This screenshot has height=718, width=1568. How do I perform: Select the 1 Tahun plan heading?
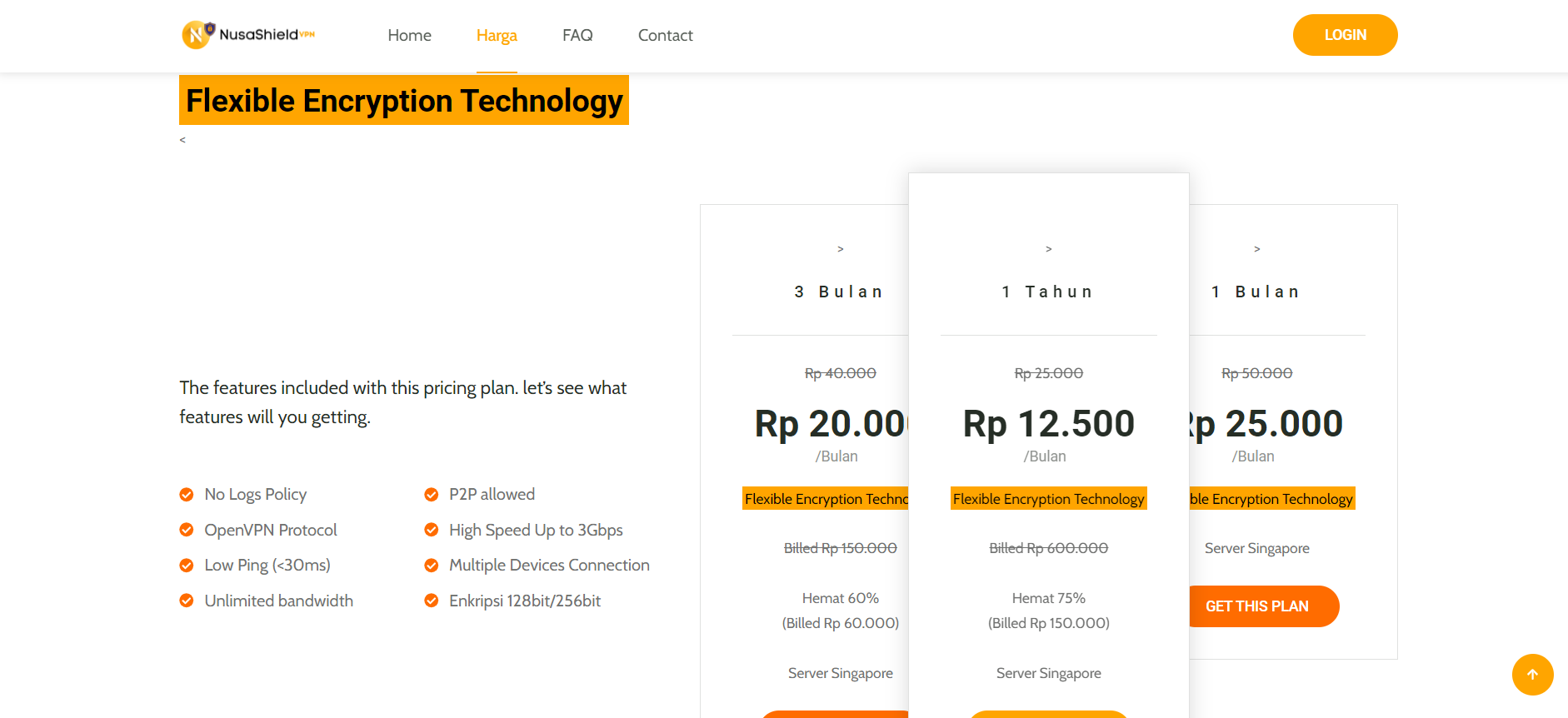[x=1048, y=292]
